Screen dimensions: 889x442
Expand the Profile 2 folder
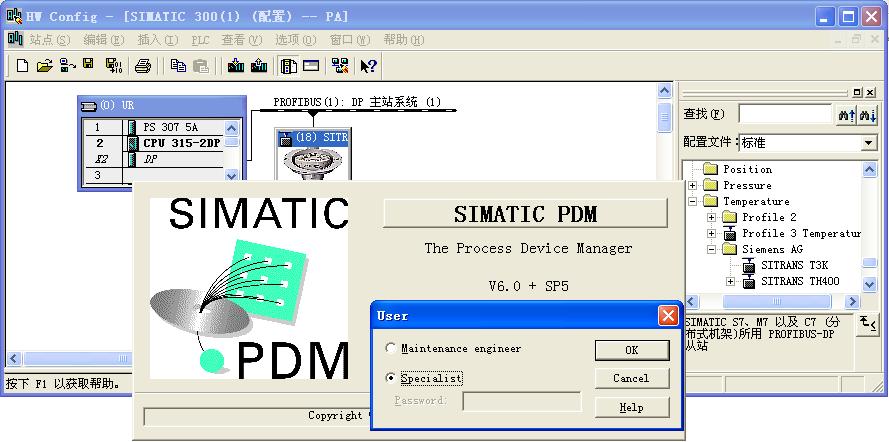[711, 217]
